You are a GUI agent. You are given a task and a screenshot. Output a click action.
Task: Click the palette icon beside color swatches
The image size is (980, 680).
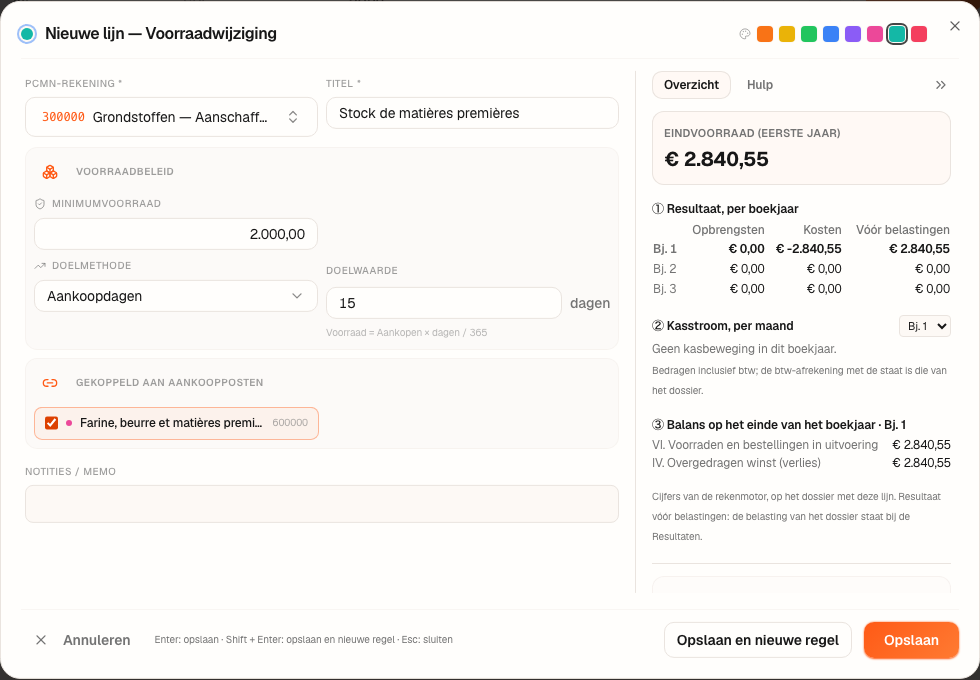click(744, 34)
